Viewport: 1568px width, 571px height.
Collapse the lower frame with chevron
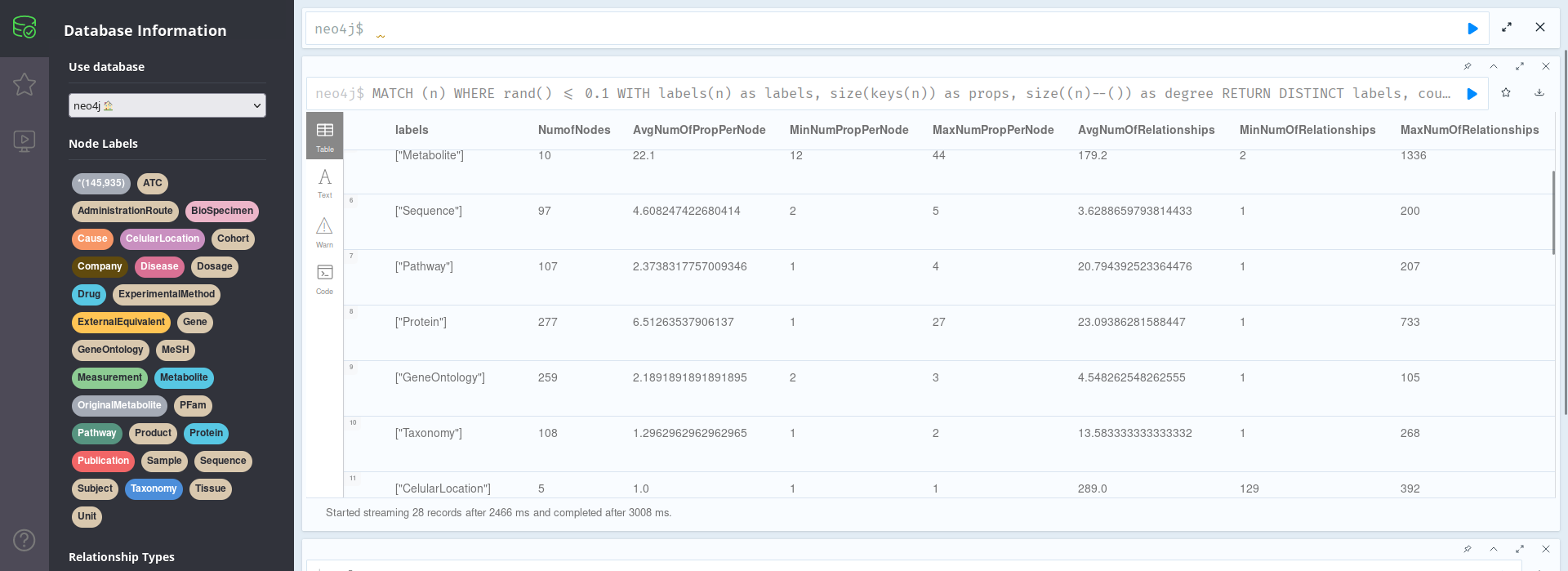point(1494,549)
